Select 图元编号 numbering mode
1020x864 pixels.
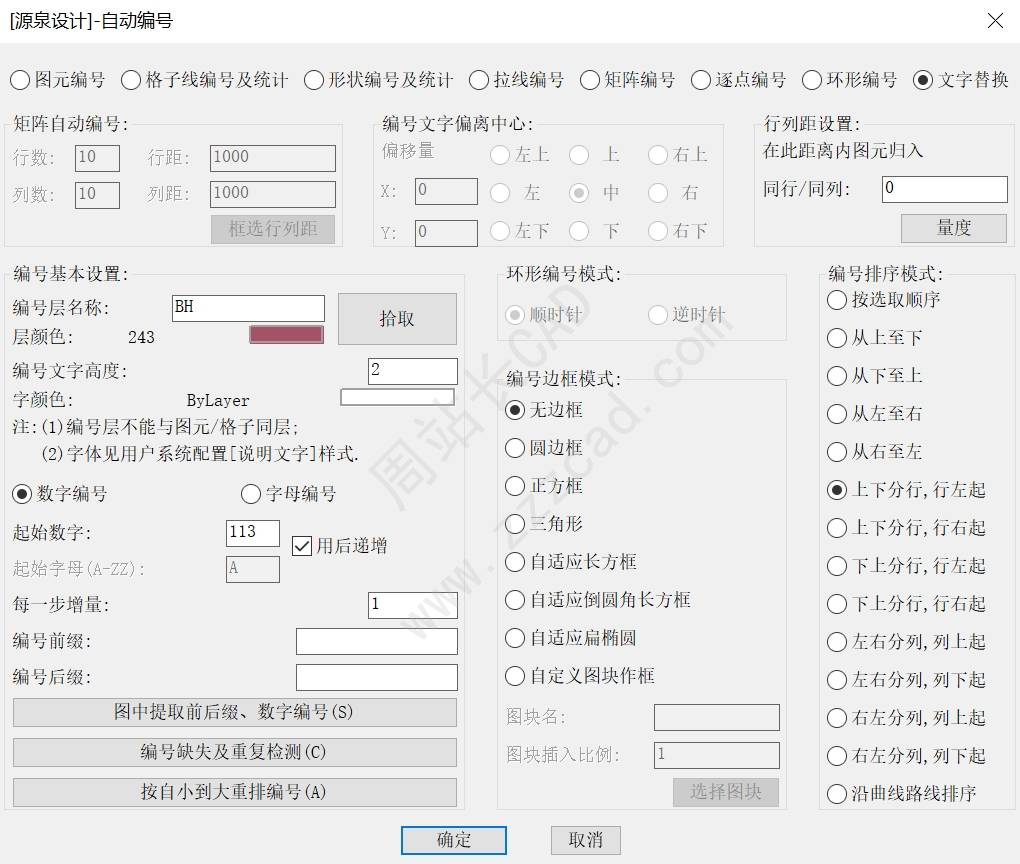point(57,80)
